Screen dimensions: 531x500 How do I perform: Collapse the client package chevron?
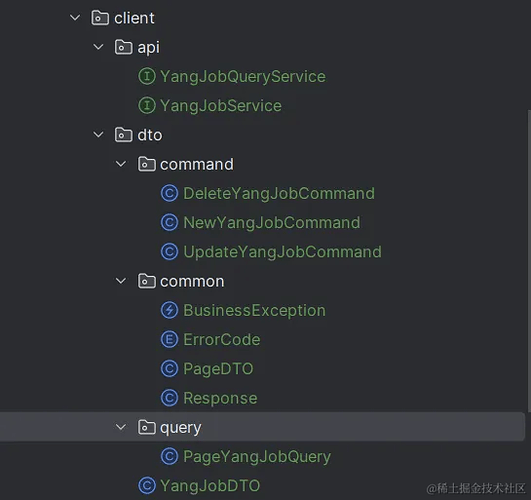point(75,17)
